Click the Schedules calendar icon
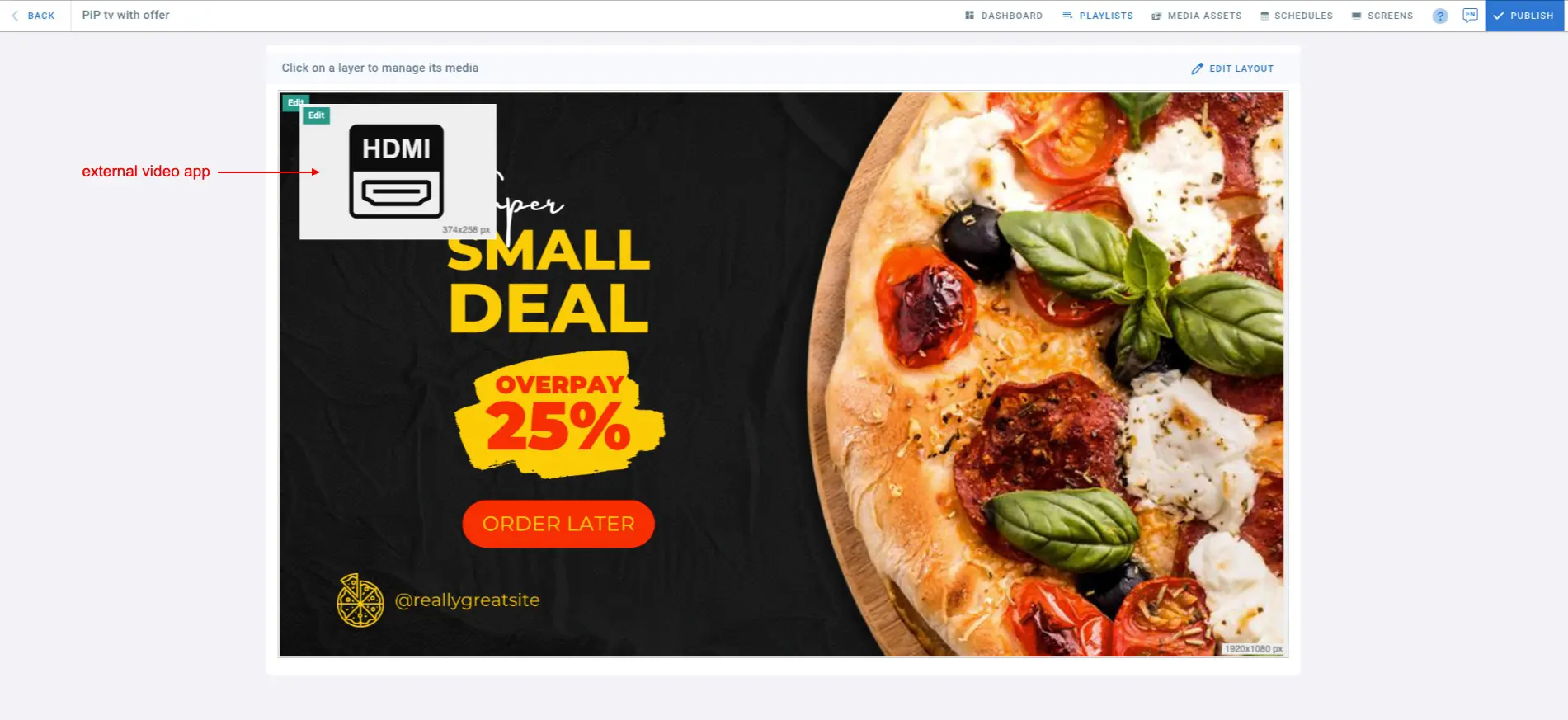 point(1264,16)
